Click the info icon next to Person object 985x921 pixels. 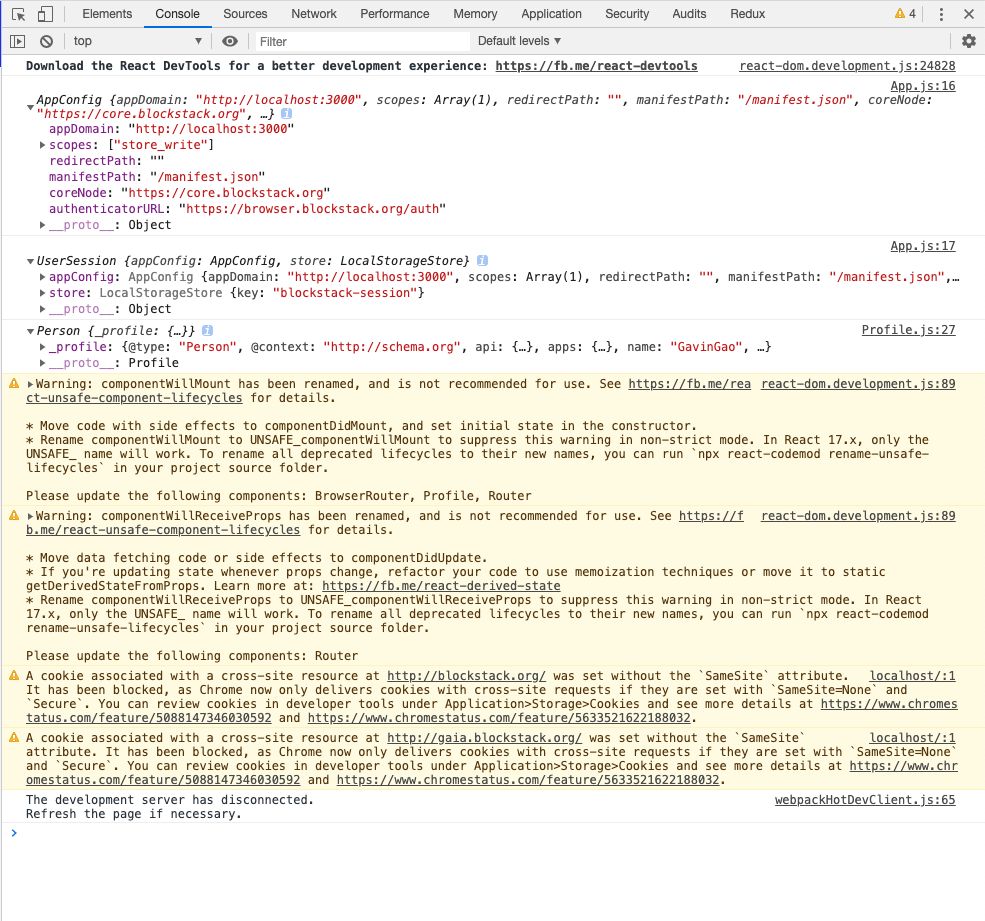(208, 330)
